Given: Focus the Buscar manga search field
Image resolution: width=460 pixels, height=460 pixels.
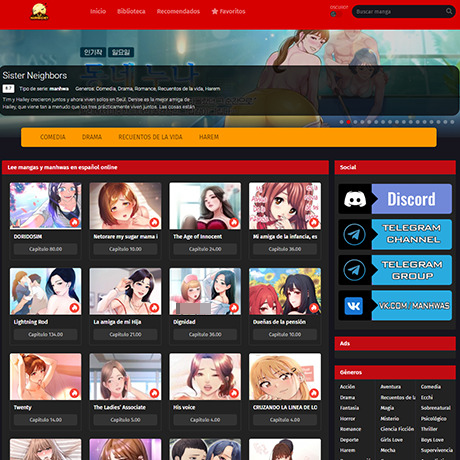Looking at the screenshot, I should click(x=398, y=12).
